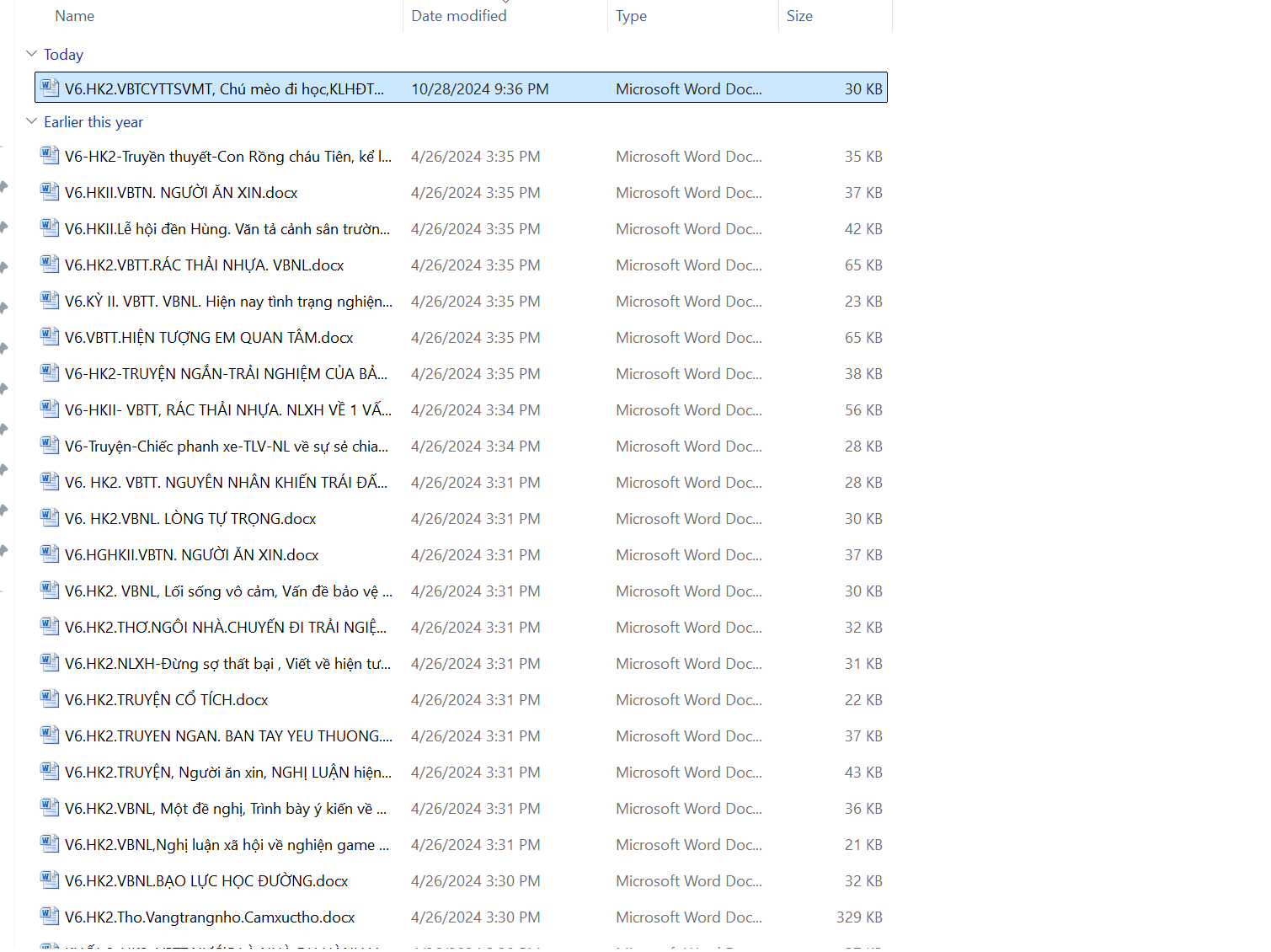
Task: Click Word icon of V6. HK2. VBTT. NGUYÊN NHÂN file
Action: [x=50, y=481]
